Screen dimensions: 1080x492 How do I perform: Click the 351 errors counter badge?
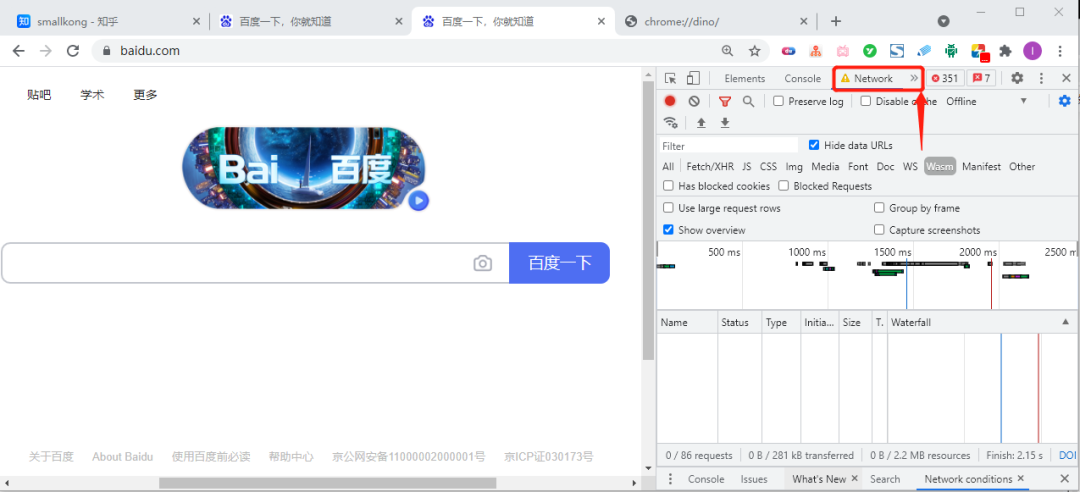coord(944,79)
